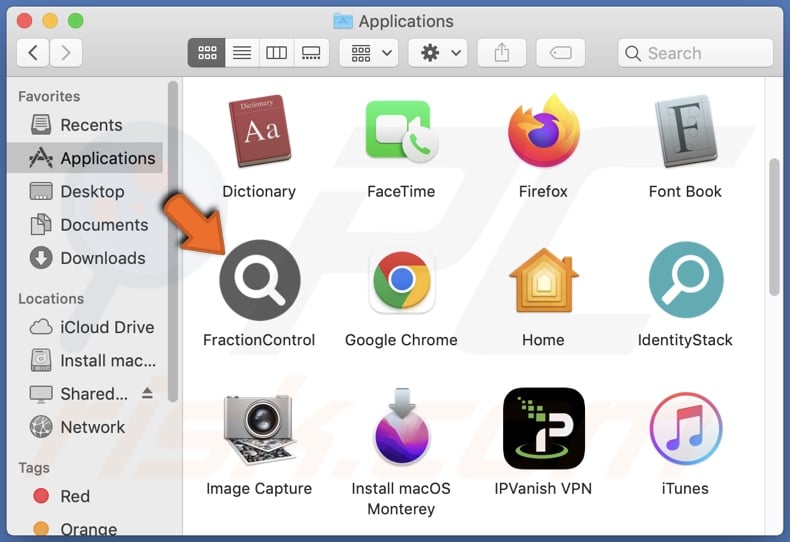
Task: Select the FractionControl app icon
Action: pyautogui.click(x=259, y=280)
